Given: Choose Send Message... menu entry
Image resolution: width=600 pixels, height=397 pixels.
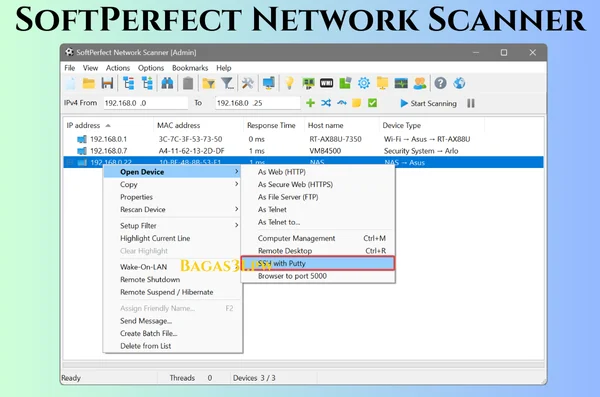Looking at the screenshot, I should point(172,321).
